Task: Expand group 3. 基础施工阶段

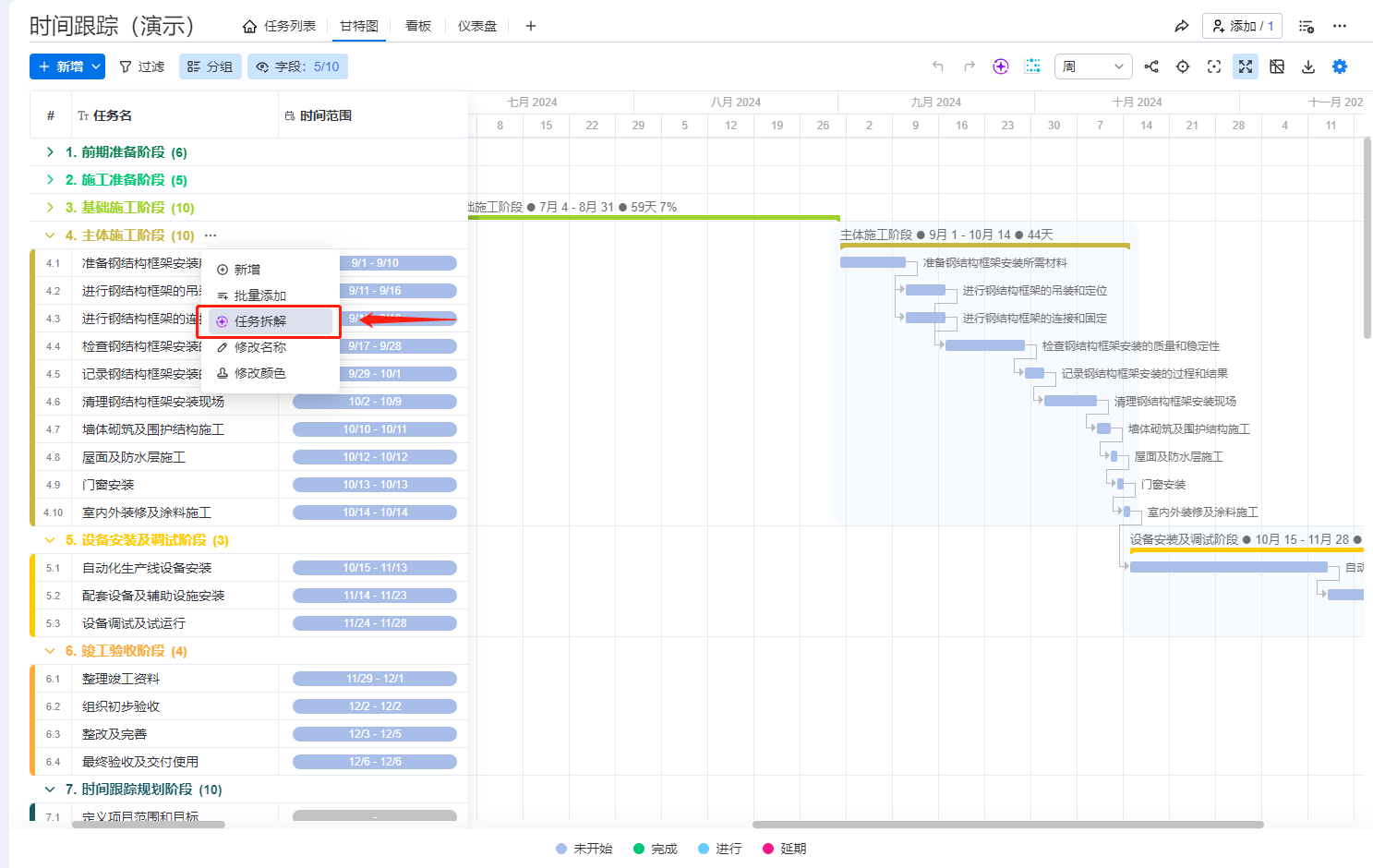Action: tap(50, 208)
